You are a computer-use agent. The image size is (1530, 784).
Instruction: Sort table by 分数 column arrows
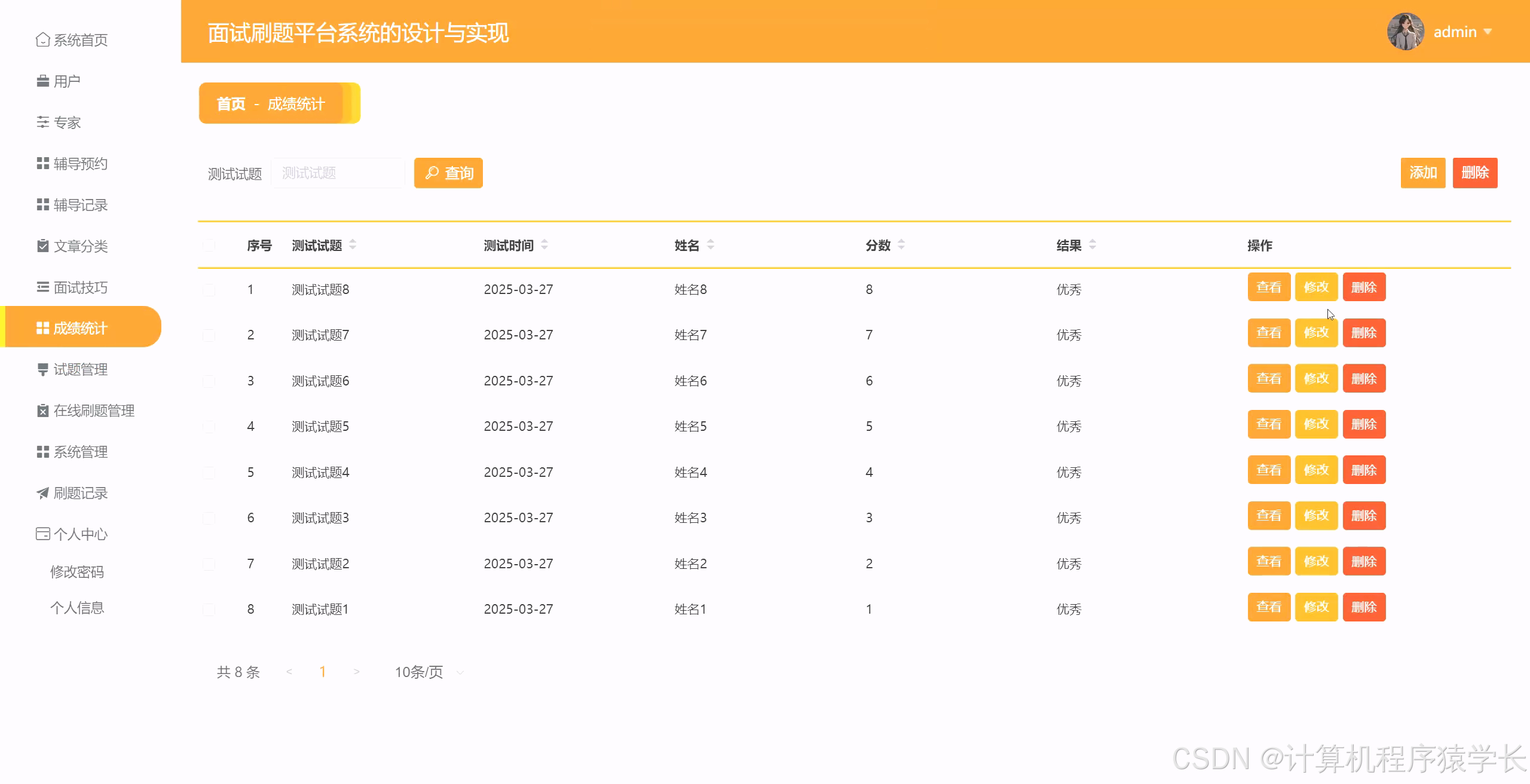click(901, 245)
